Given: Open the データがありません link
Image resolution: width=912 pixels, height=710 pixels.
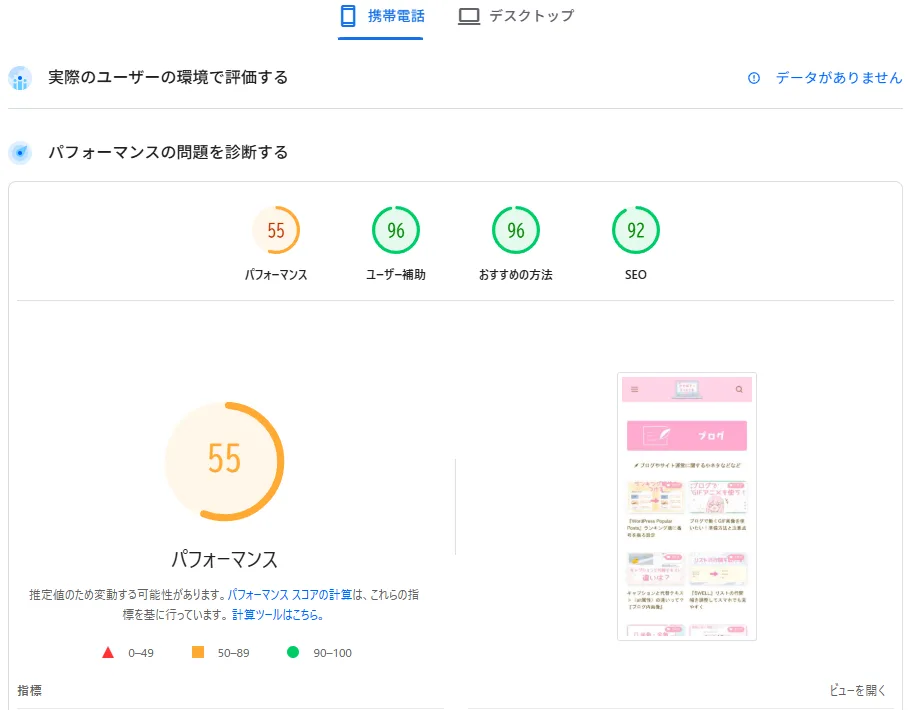Looking at the screenshot, I should (838, 78).
